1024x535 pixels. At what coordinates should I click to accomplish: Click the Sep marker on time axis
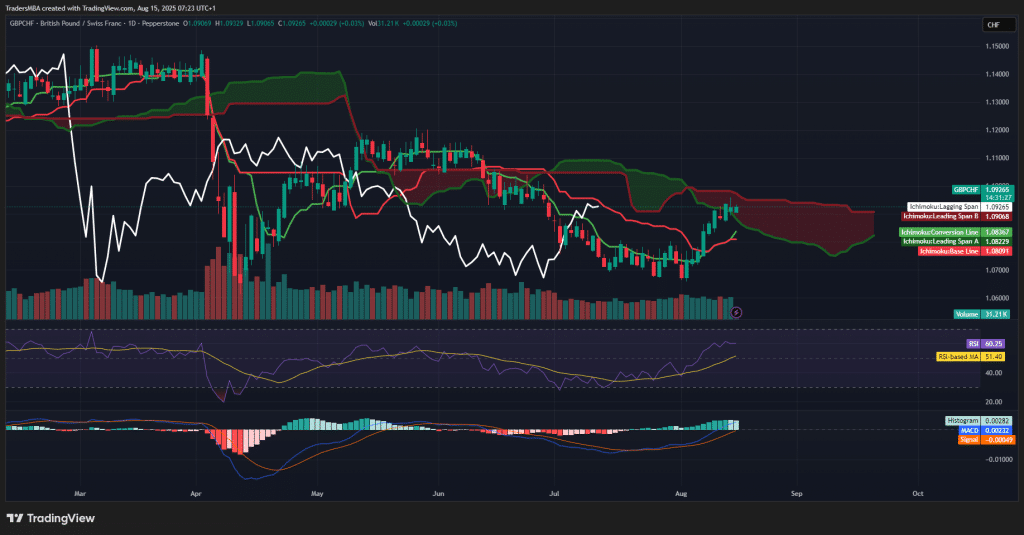coord(797,493)
